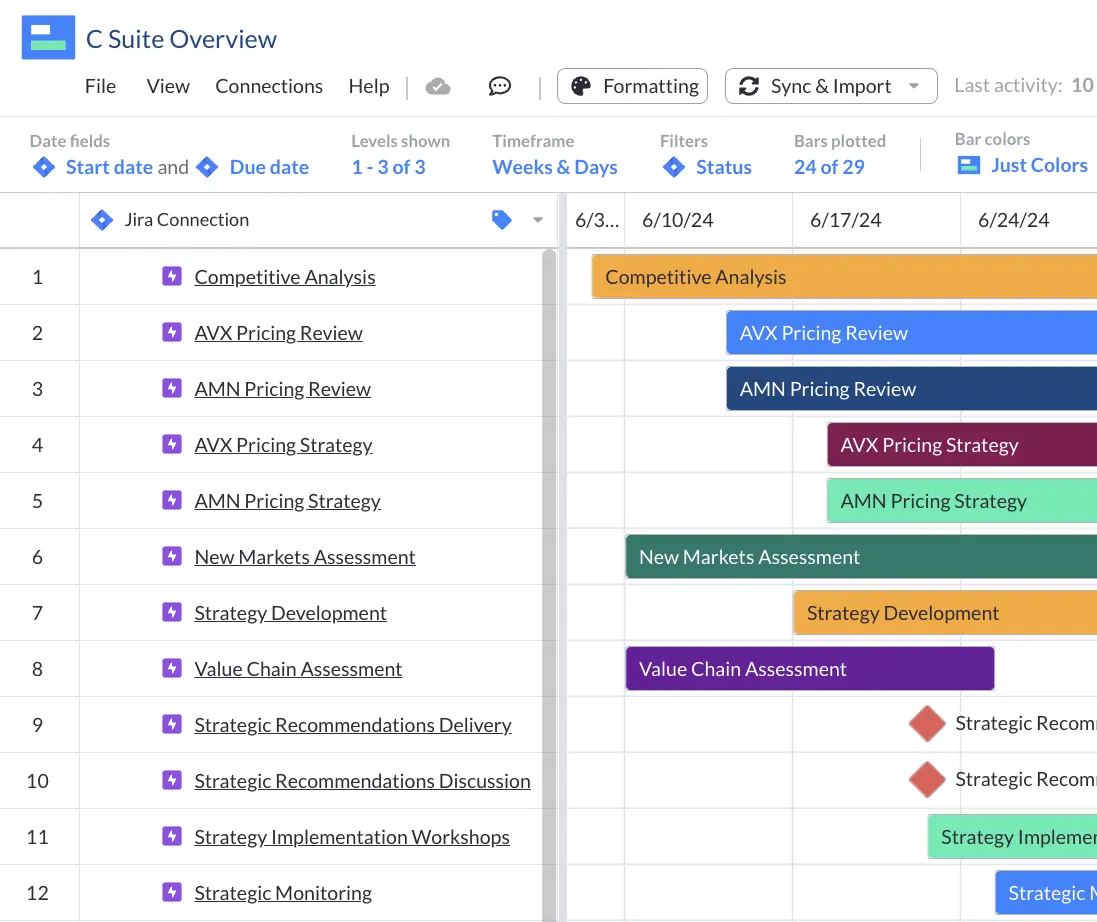
Task: Open the AMN Pricing Review issue link
Action: point(283,389)
